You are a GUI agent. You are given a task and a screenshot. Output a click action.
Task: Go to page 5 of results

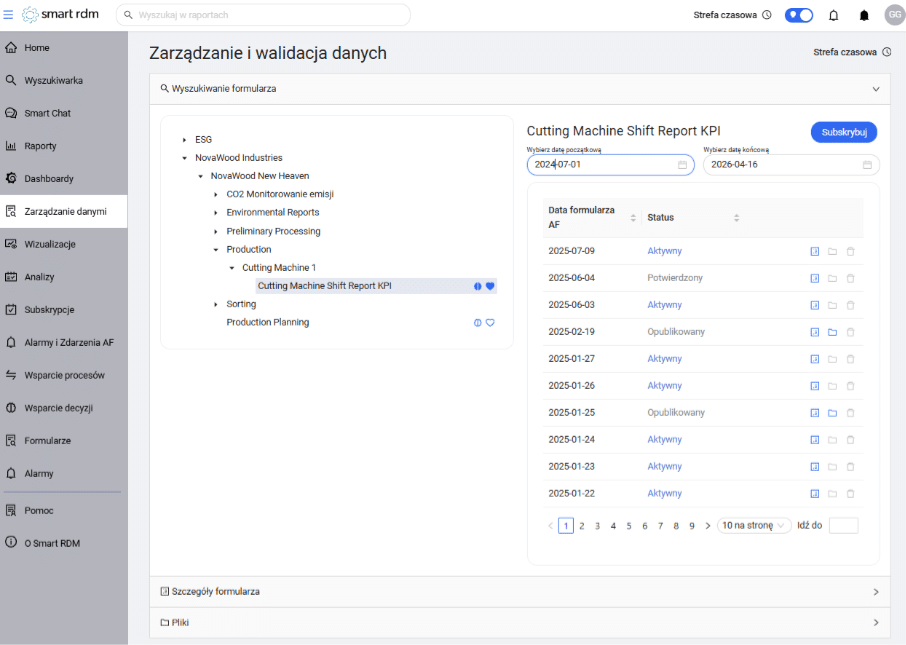pos(629,526)
